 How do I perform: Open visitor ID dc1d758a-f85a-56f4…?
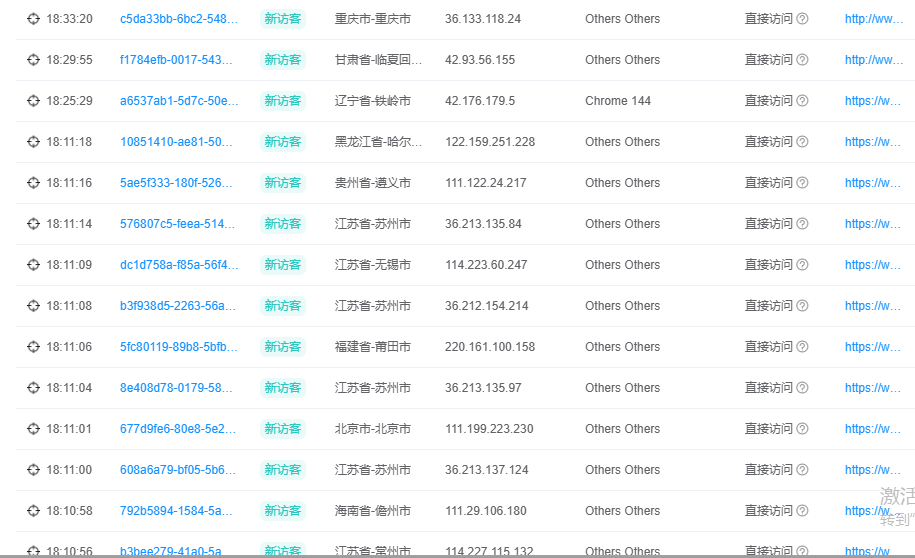click(179, 264)
